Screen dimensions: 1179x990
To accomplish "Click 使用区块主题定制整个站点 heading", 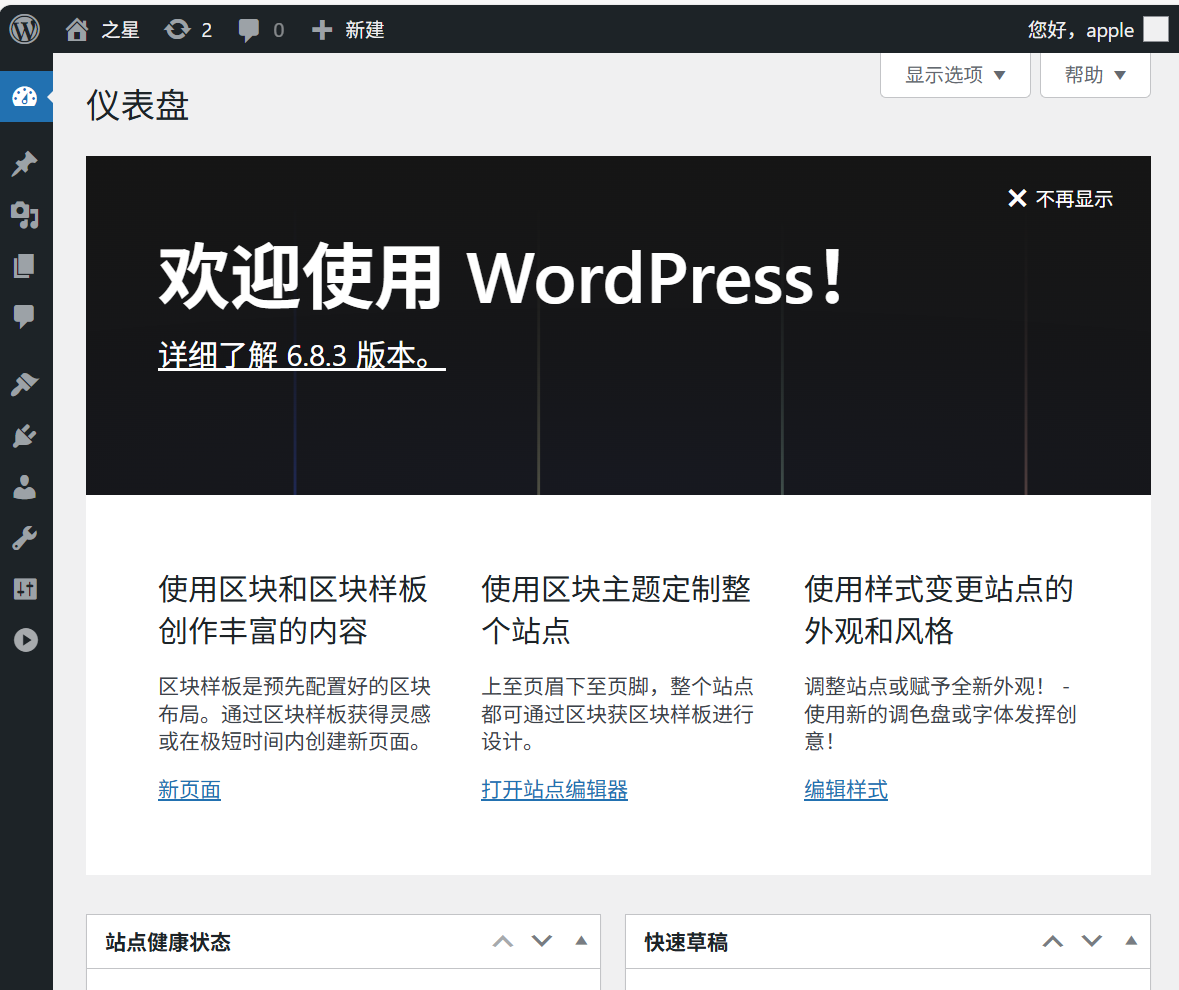I will point(616,610).
